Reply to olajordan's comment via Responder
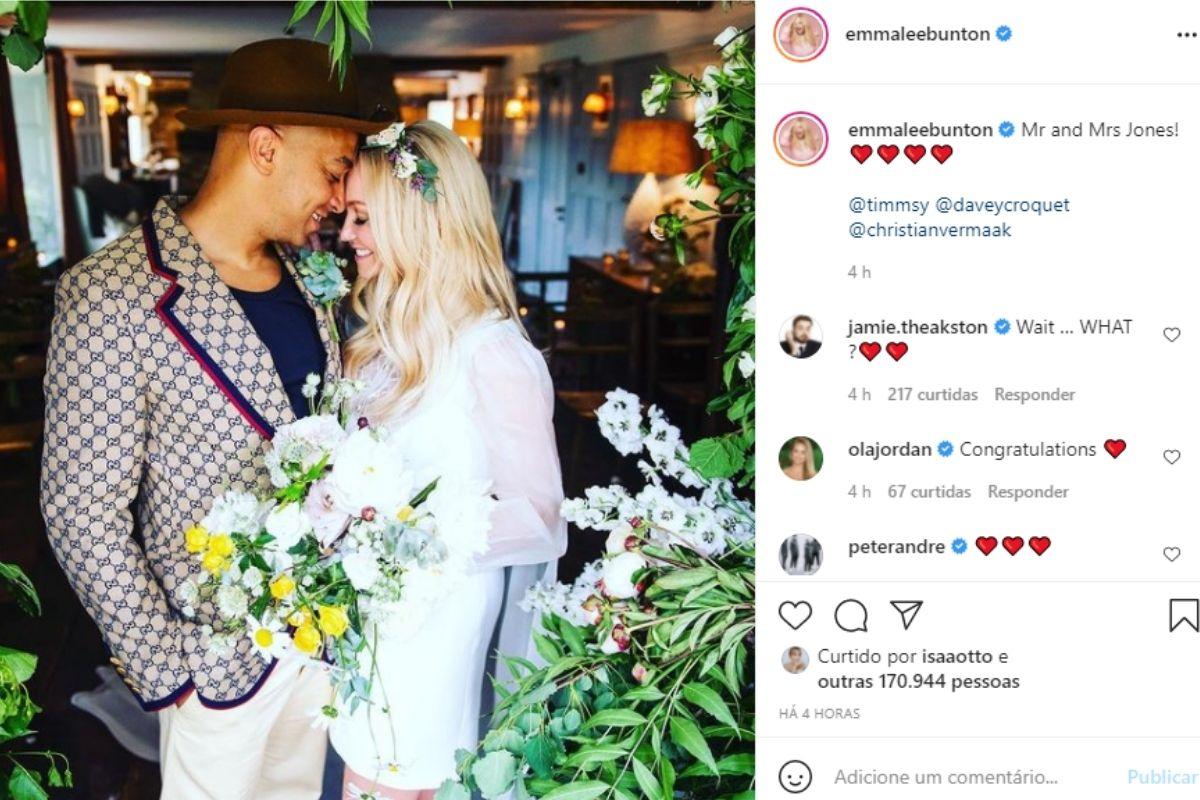 (1028, 491)
